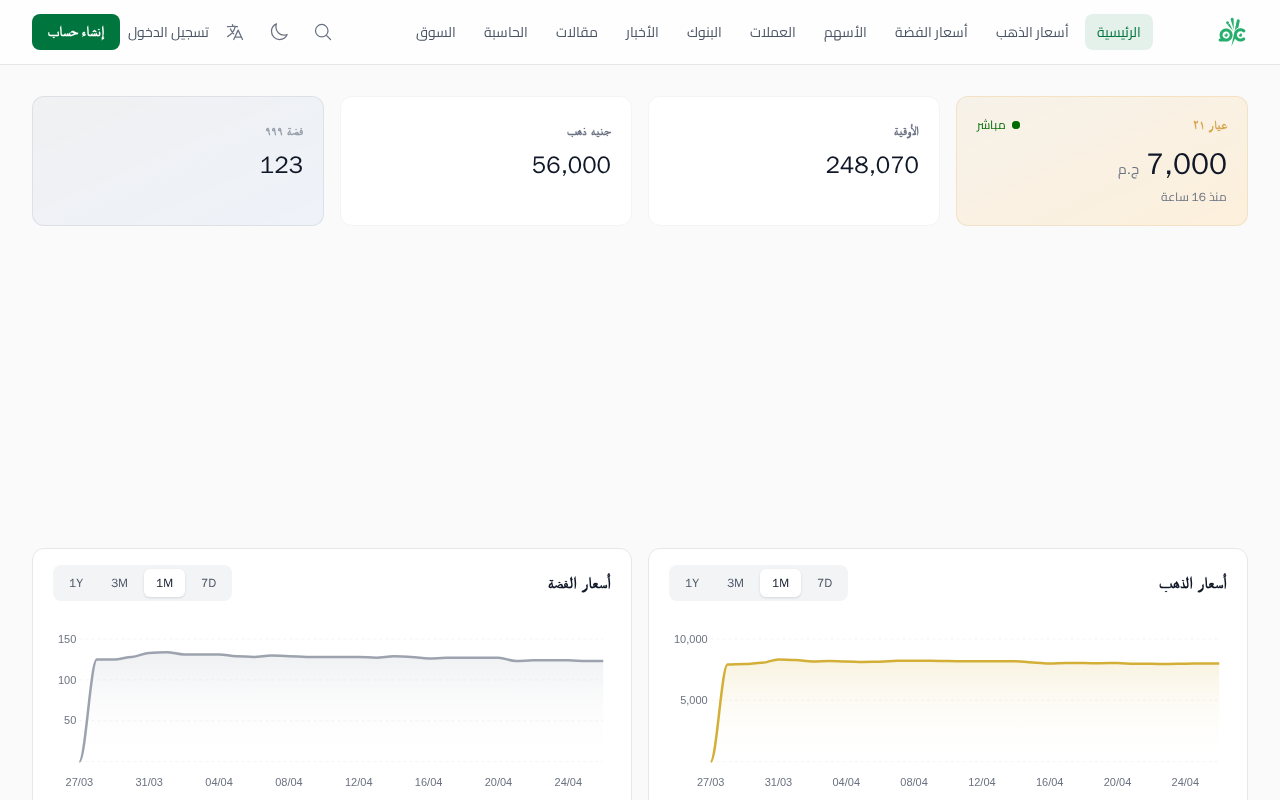Select 1Y range on silver chart

(76, 583)
